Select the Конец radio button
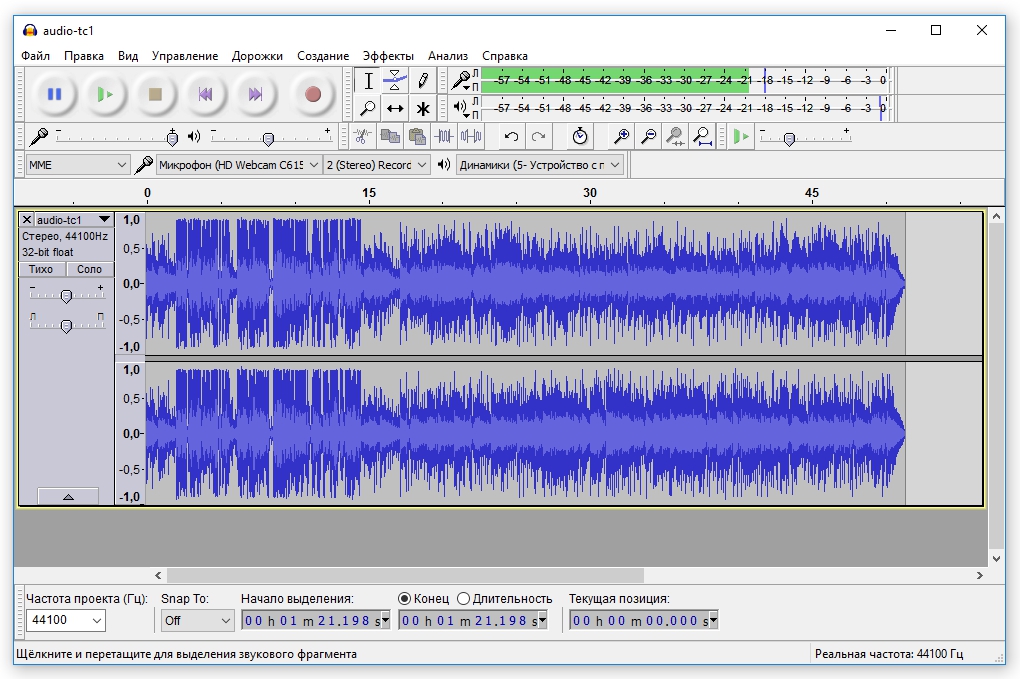The image size is (1020, 679). click(405, 598)
